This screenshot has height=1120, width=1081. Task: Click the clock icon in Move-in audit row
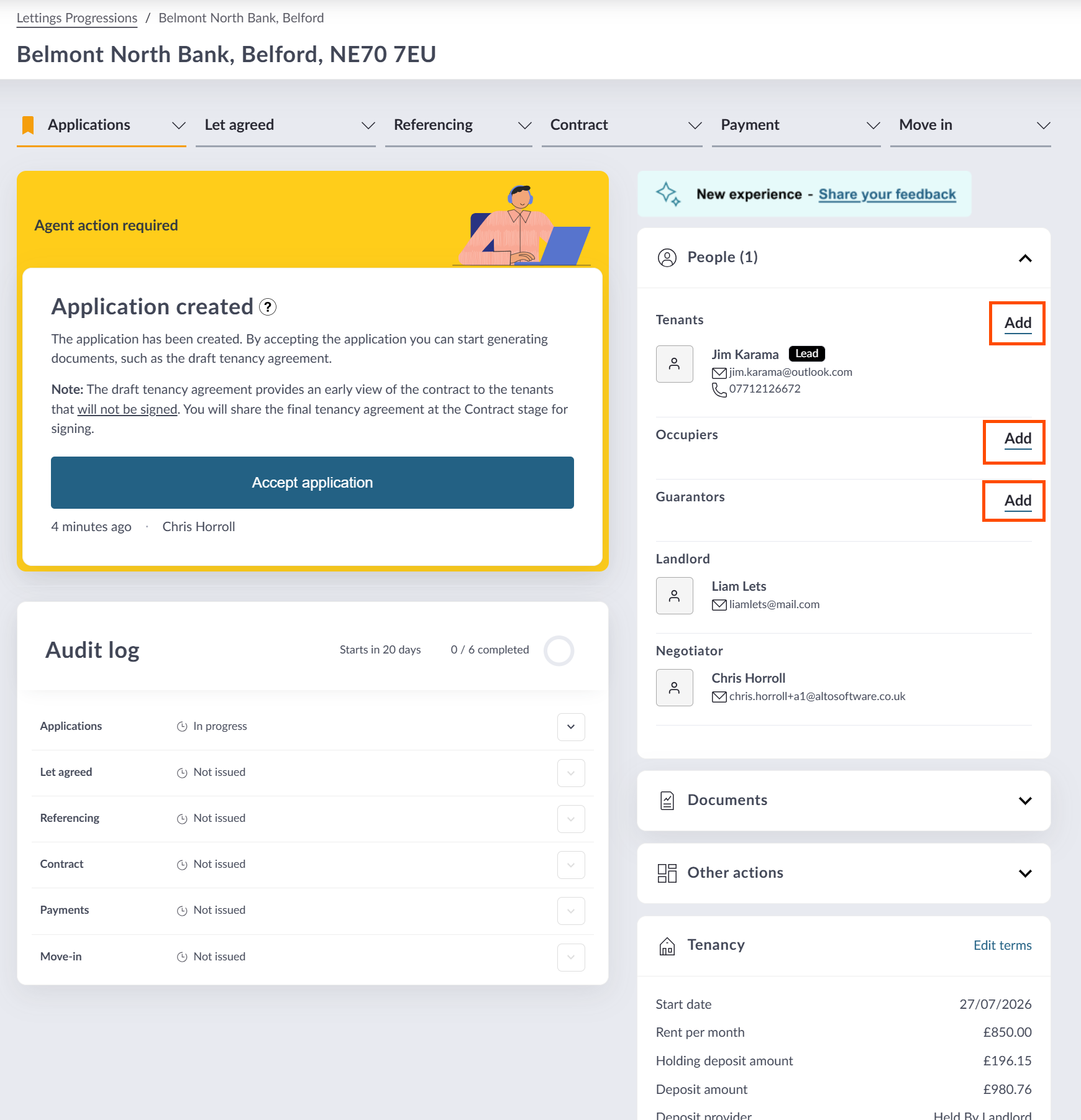tap(182, 957)
